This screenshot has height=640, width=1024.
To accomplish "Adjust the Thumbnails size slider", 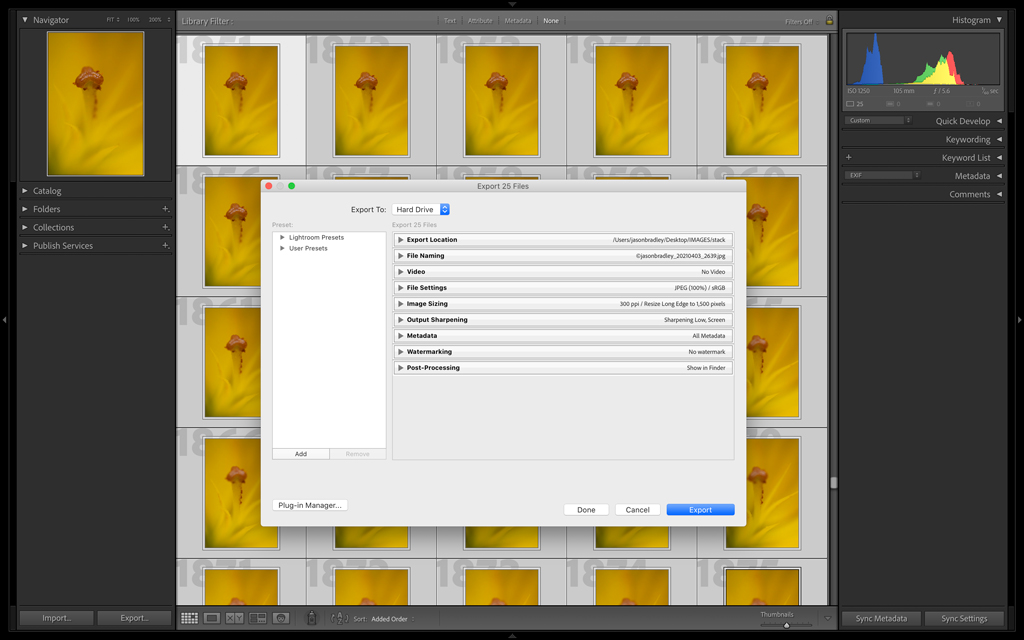I will [786, 625].
